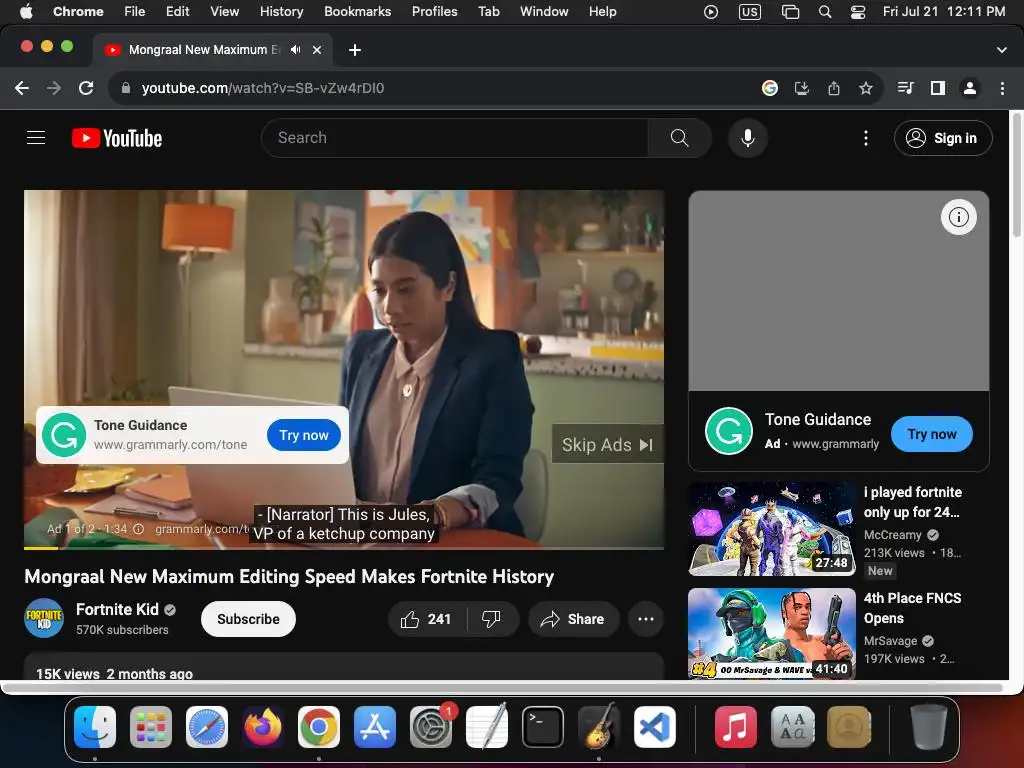
Task: Dislike the video with thumbs down
Action: [491, 619]
